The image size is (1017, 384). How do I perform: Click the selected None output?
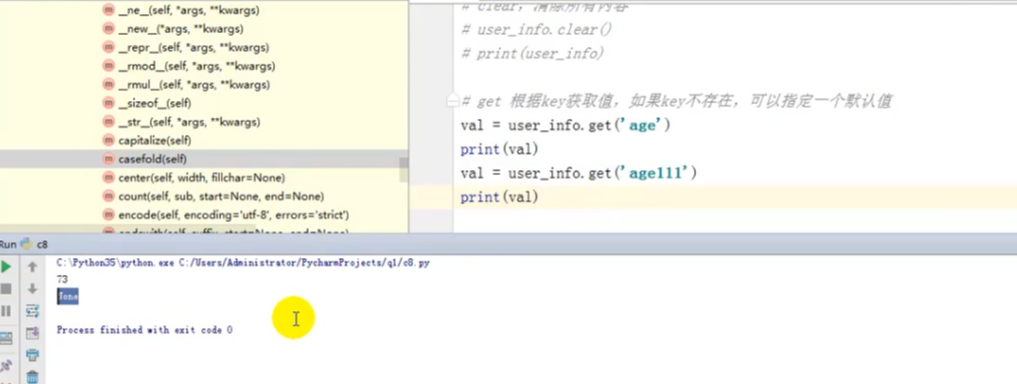(x=67, y=296)
